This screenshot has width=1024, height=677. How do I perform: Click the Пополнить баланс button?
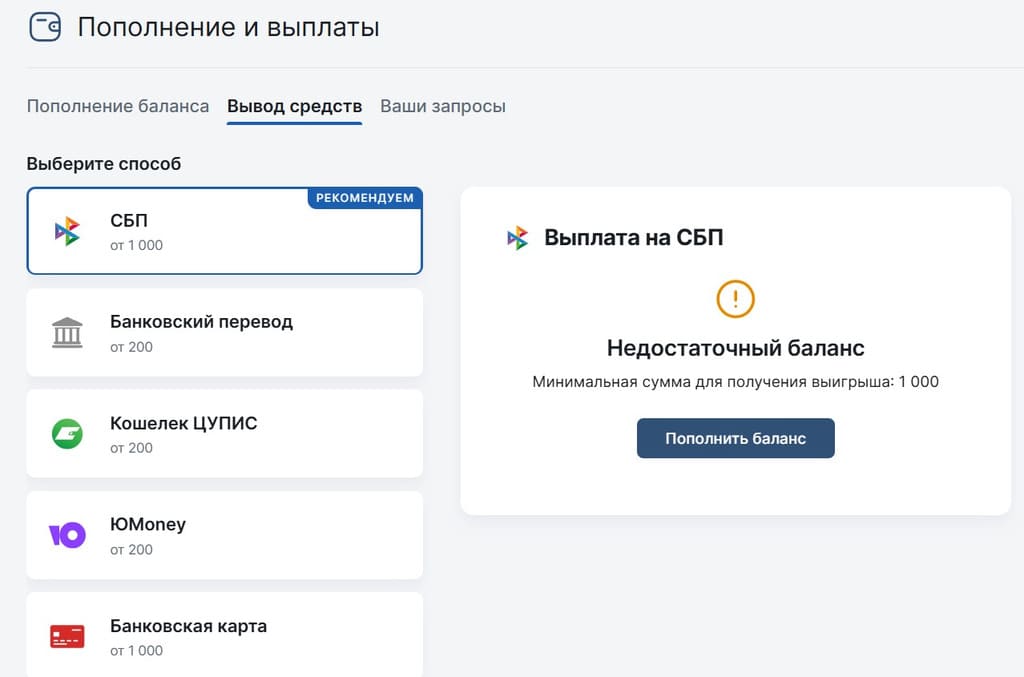[x=735, y=438]
